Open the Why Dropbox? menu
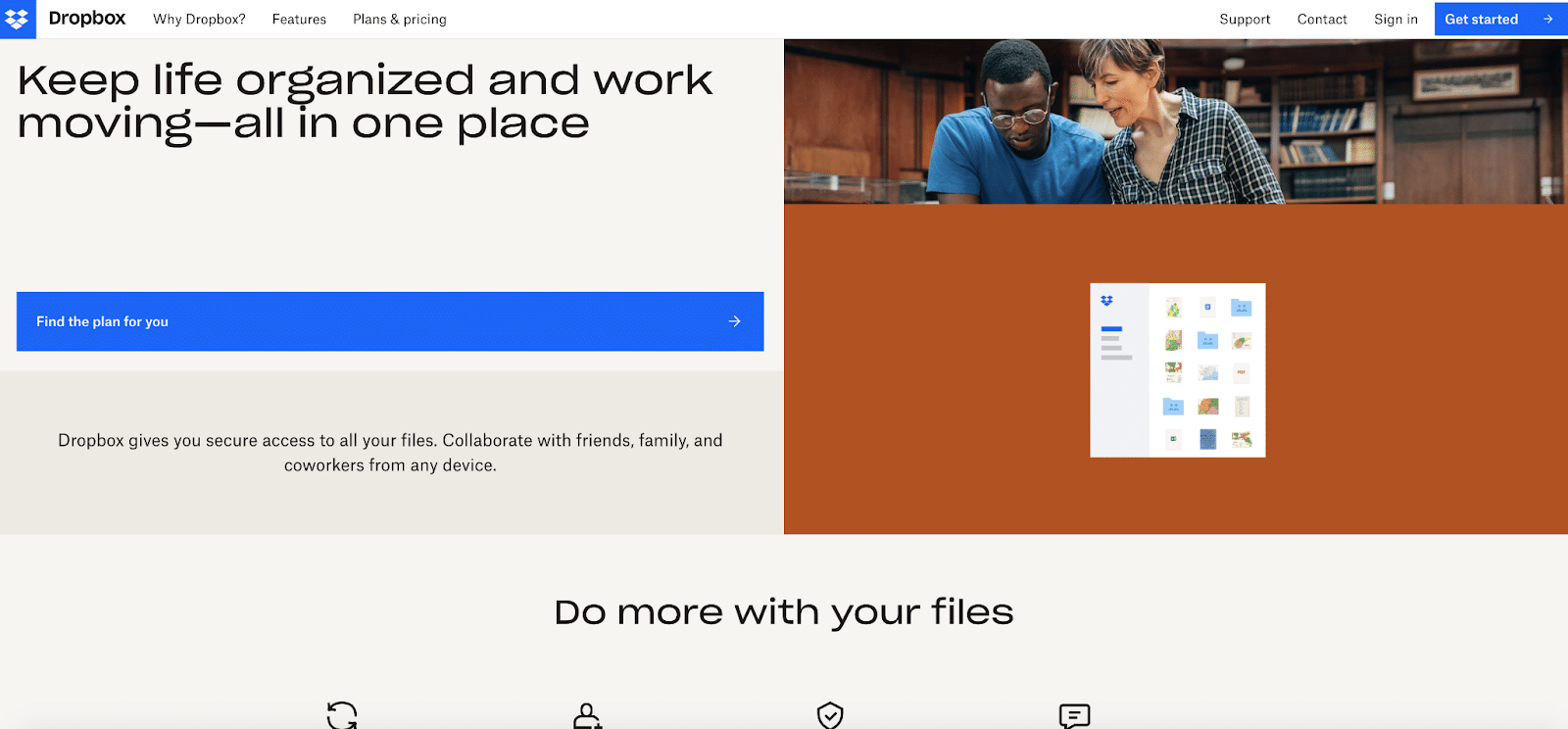This screenshot has width=1568, height=729. point(199,20)
